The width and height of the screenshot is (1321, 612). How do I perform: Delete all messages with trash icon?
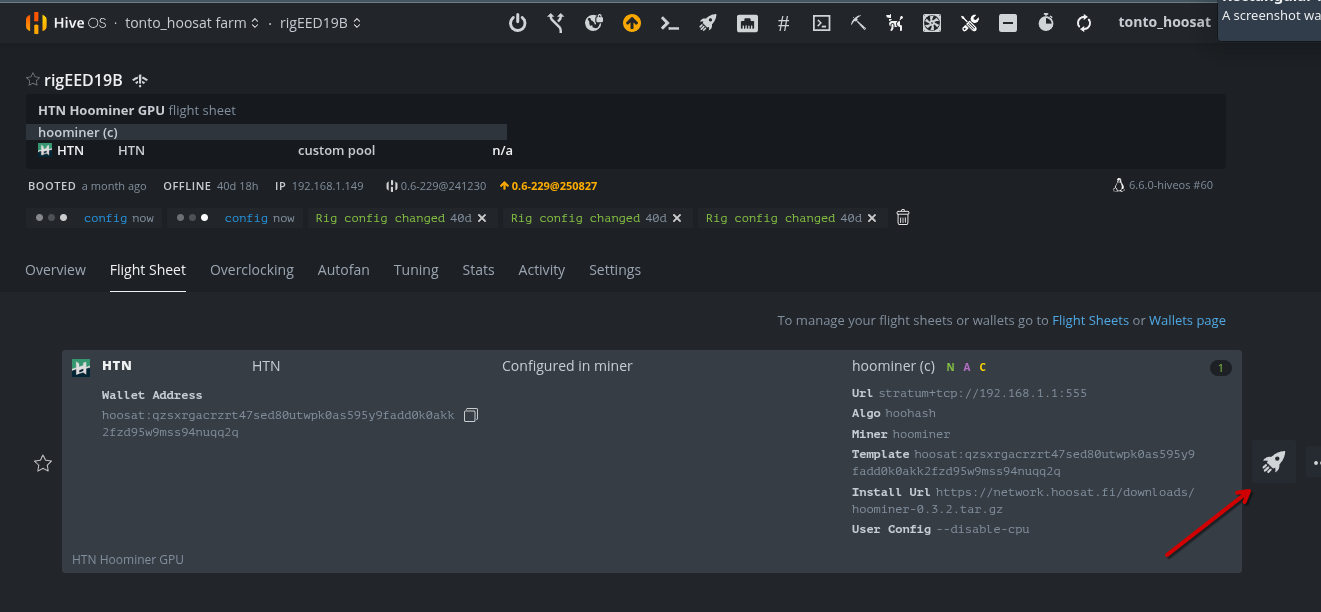(x=903, y=217)
